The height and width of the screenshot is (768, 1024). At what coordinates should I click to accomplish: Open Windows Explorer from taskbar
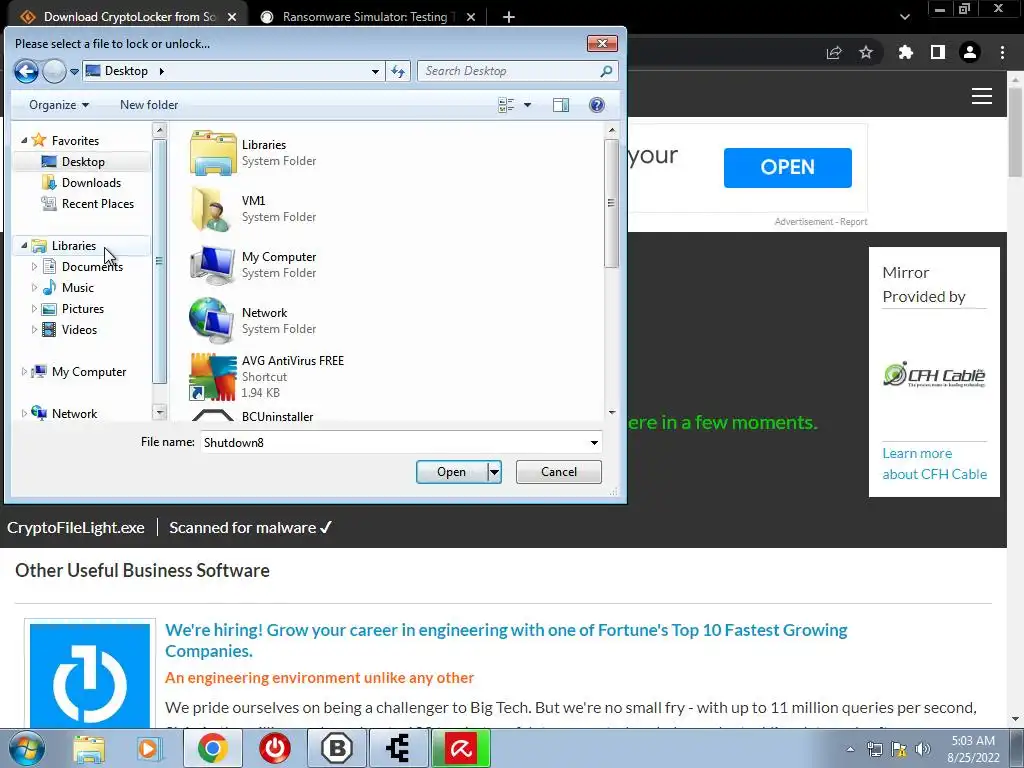point(89,748)
